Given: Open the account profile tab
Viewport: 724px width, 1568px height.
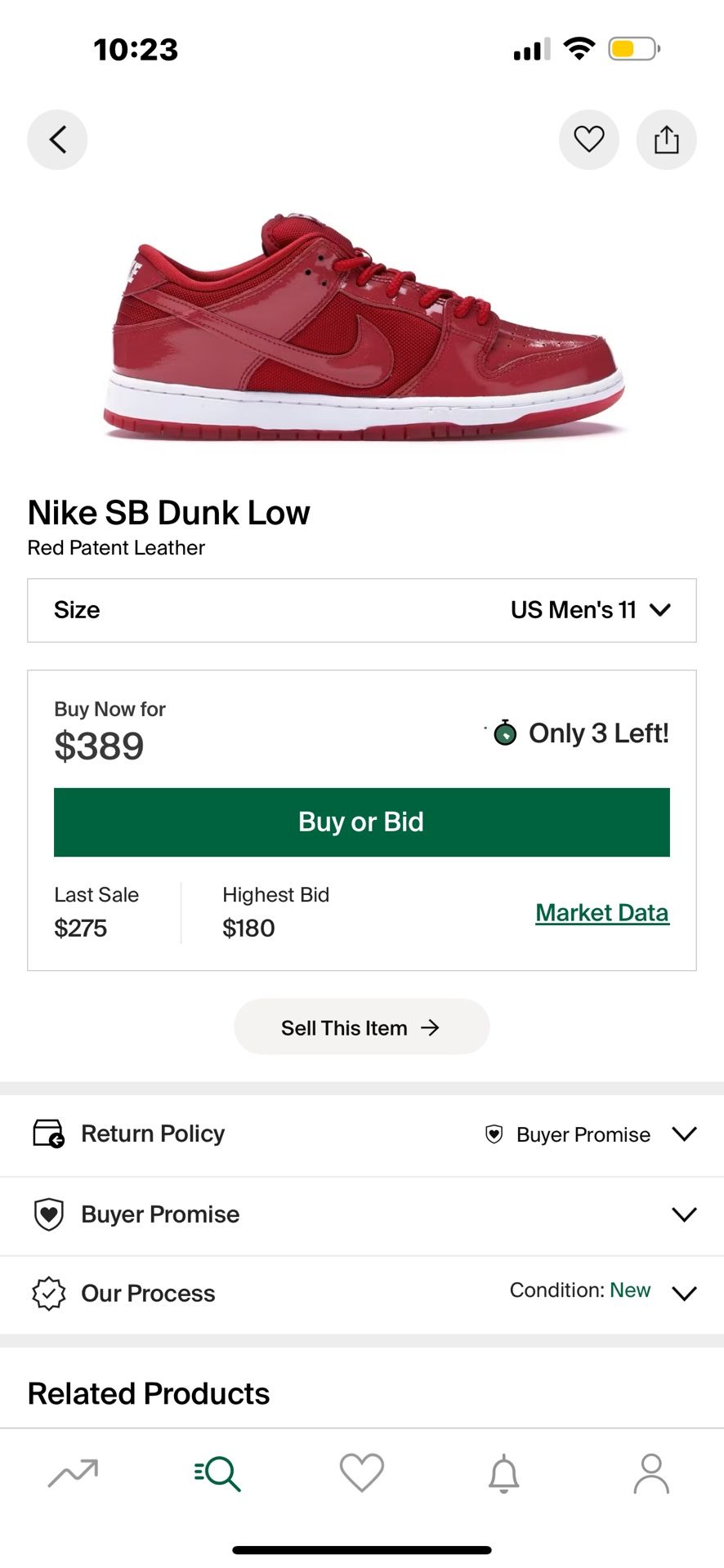Looking at the screenshot, I should pos(651,1473).
